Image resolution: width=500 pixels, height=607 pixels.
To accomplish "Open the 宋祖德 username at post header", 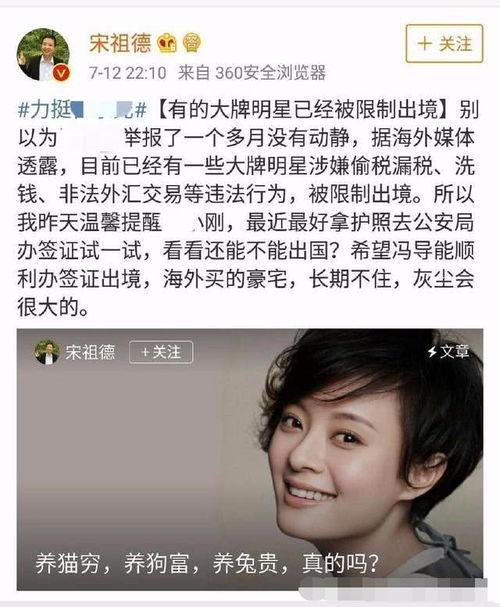I will click(x=120, y=43).
